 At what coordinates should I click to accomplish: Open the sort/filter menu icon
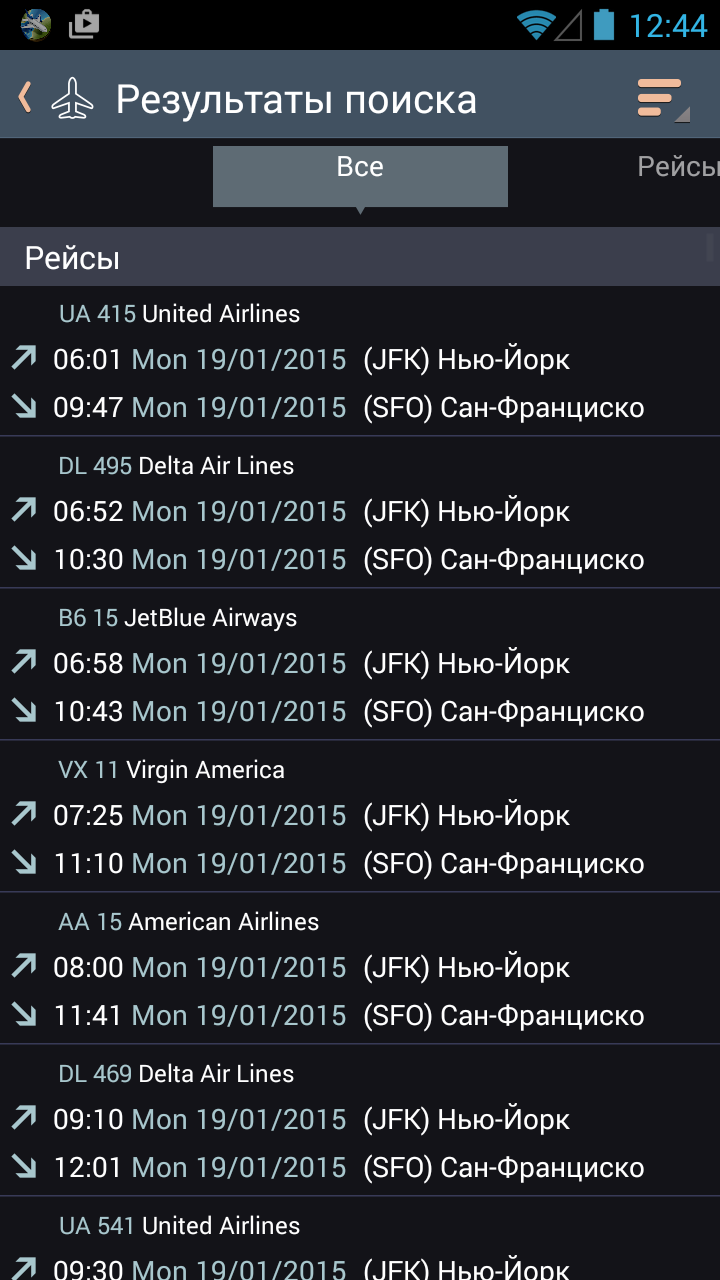[x=662, y=99]
